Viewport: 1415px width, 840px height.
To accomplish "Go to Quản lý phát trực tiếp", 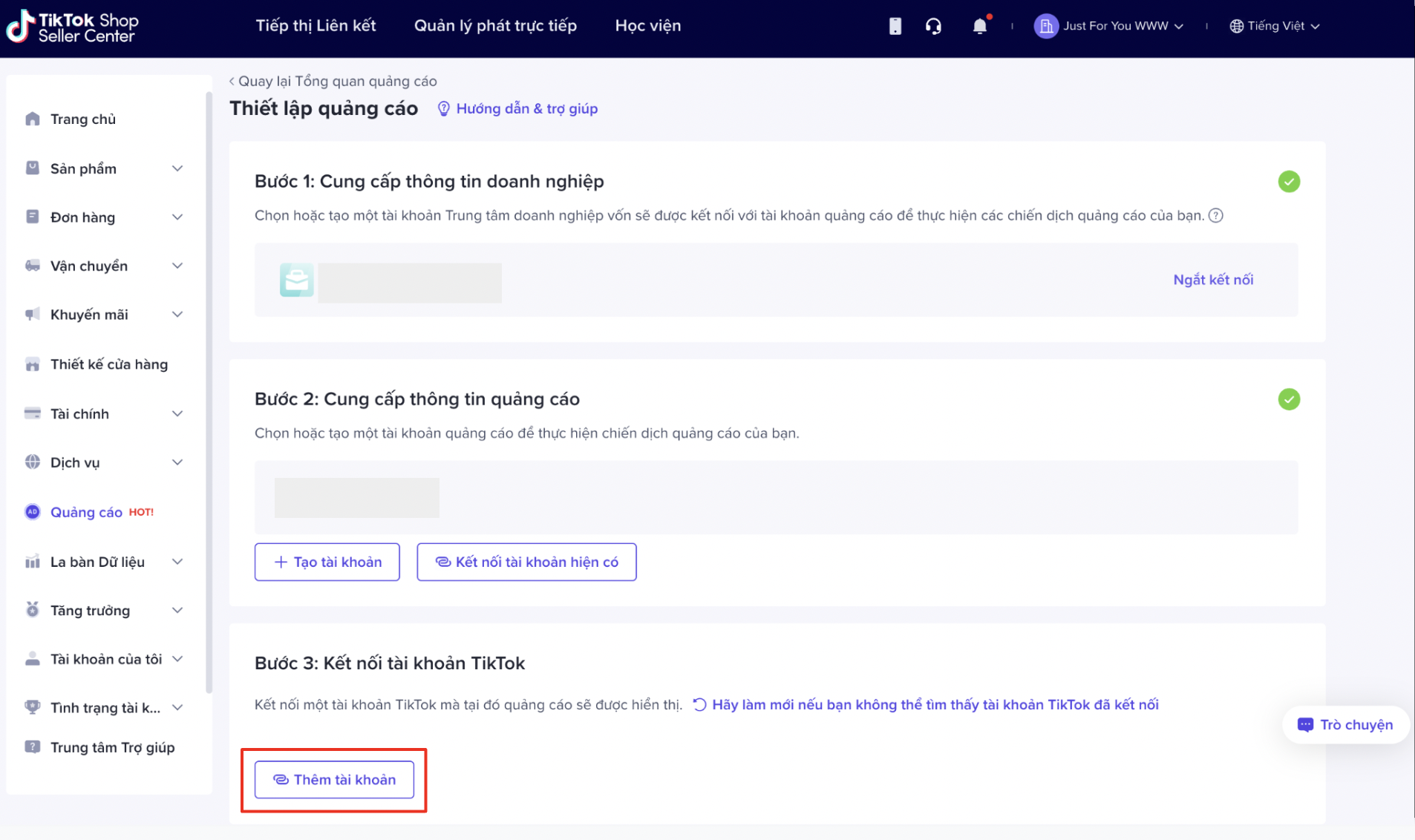I will [495, 26].
